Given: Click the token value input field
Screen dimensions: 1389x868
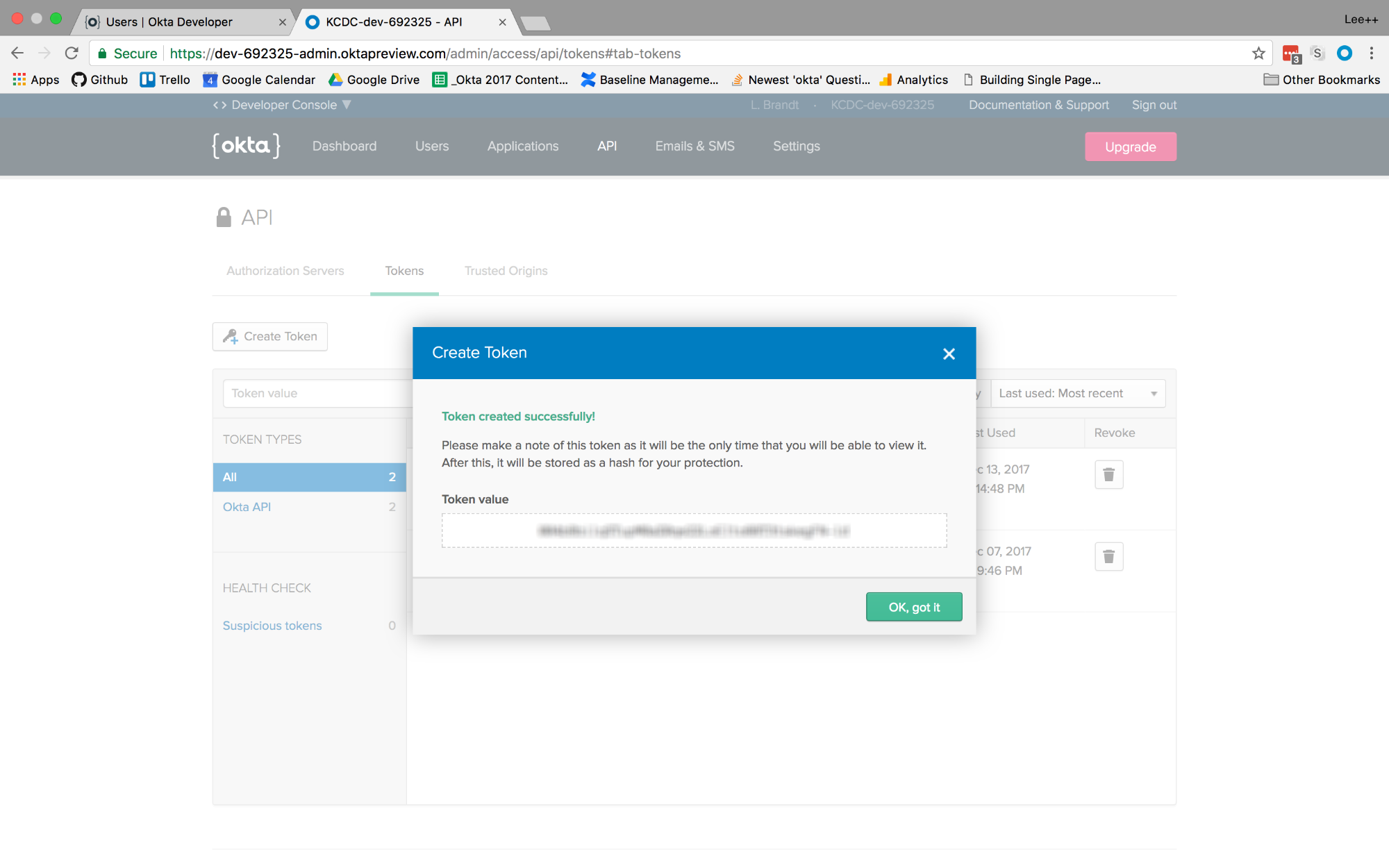Looking at the screenshot, I should click(x=694, y=530).
